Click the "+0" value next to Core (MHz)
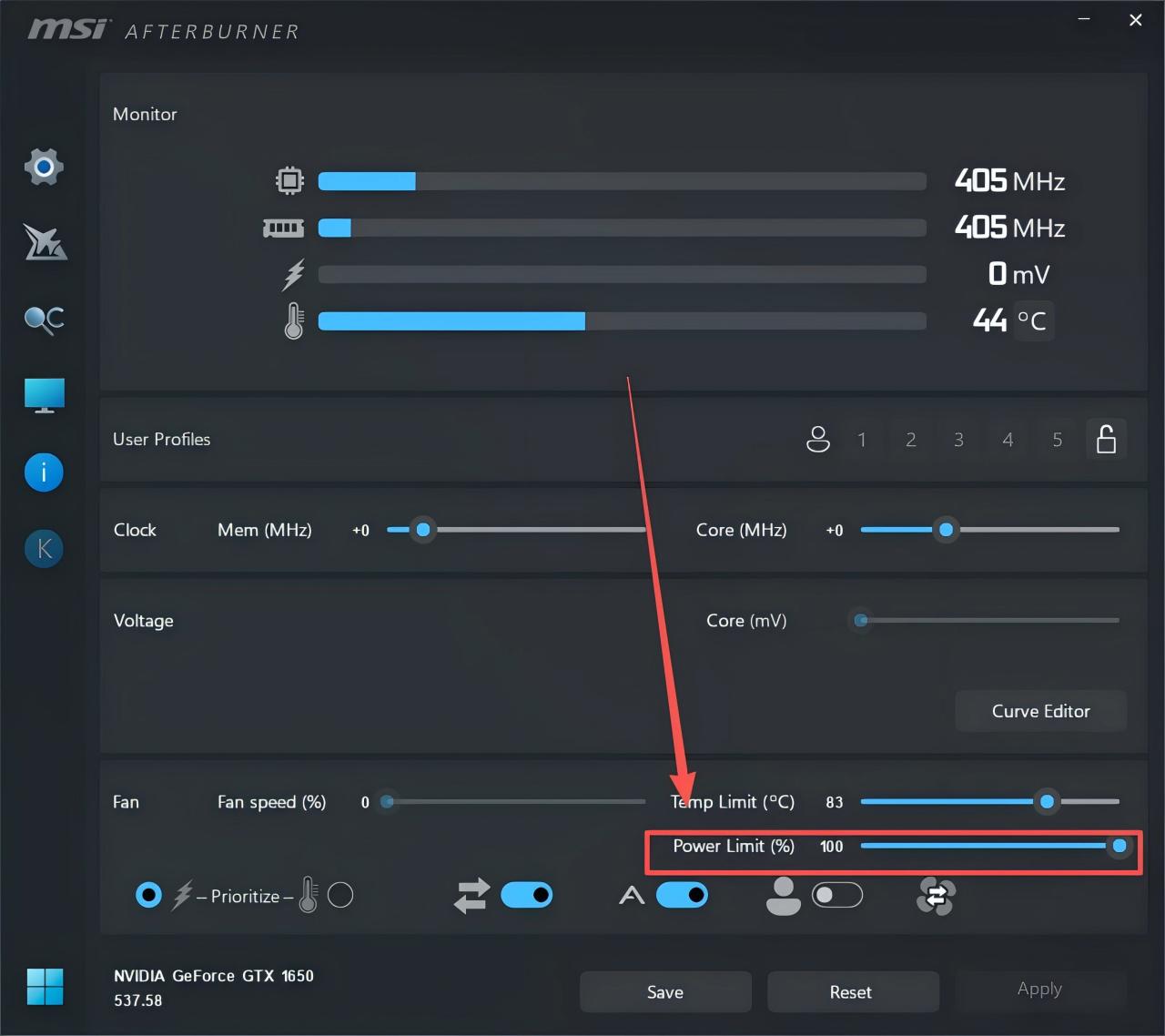The image size is (1165, 1036). coord(835,530)
